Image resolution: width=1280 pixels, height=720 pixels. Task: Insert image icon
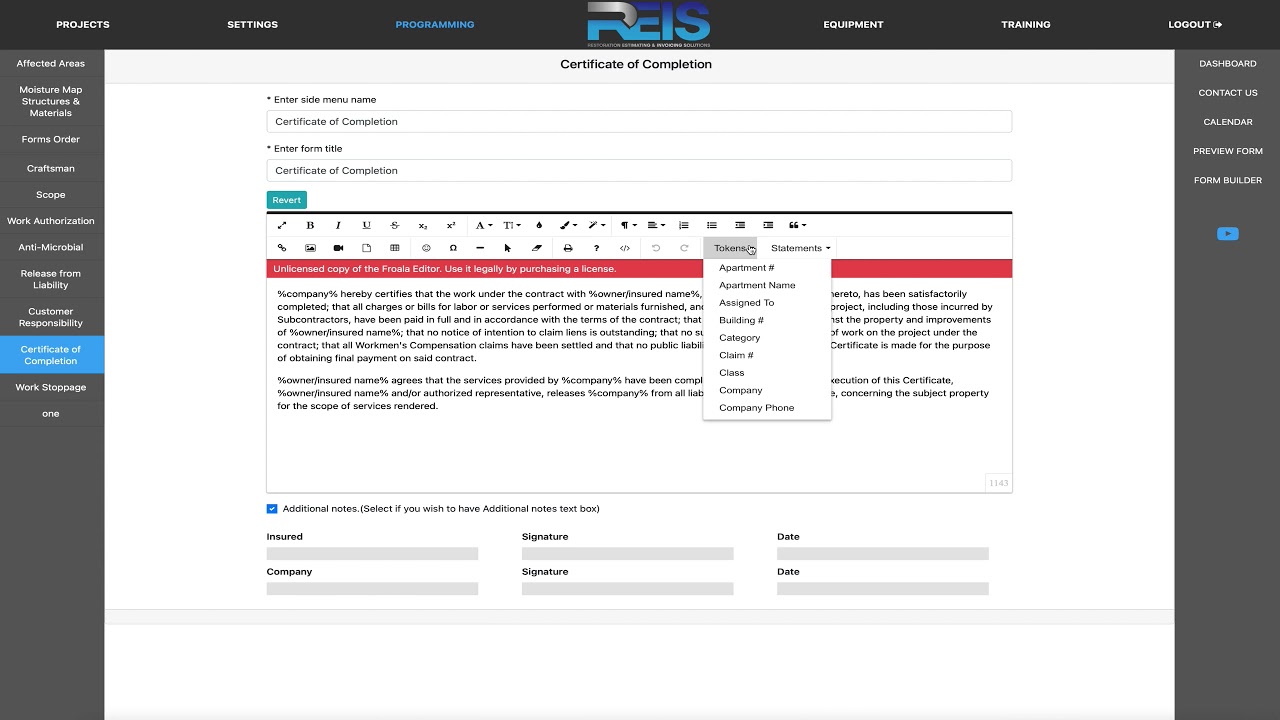[310, 248]
